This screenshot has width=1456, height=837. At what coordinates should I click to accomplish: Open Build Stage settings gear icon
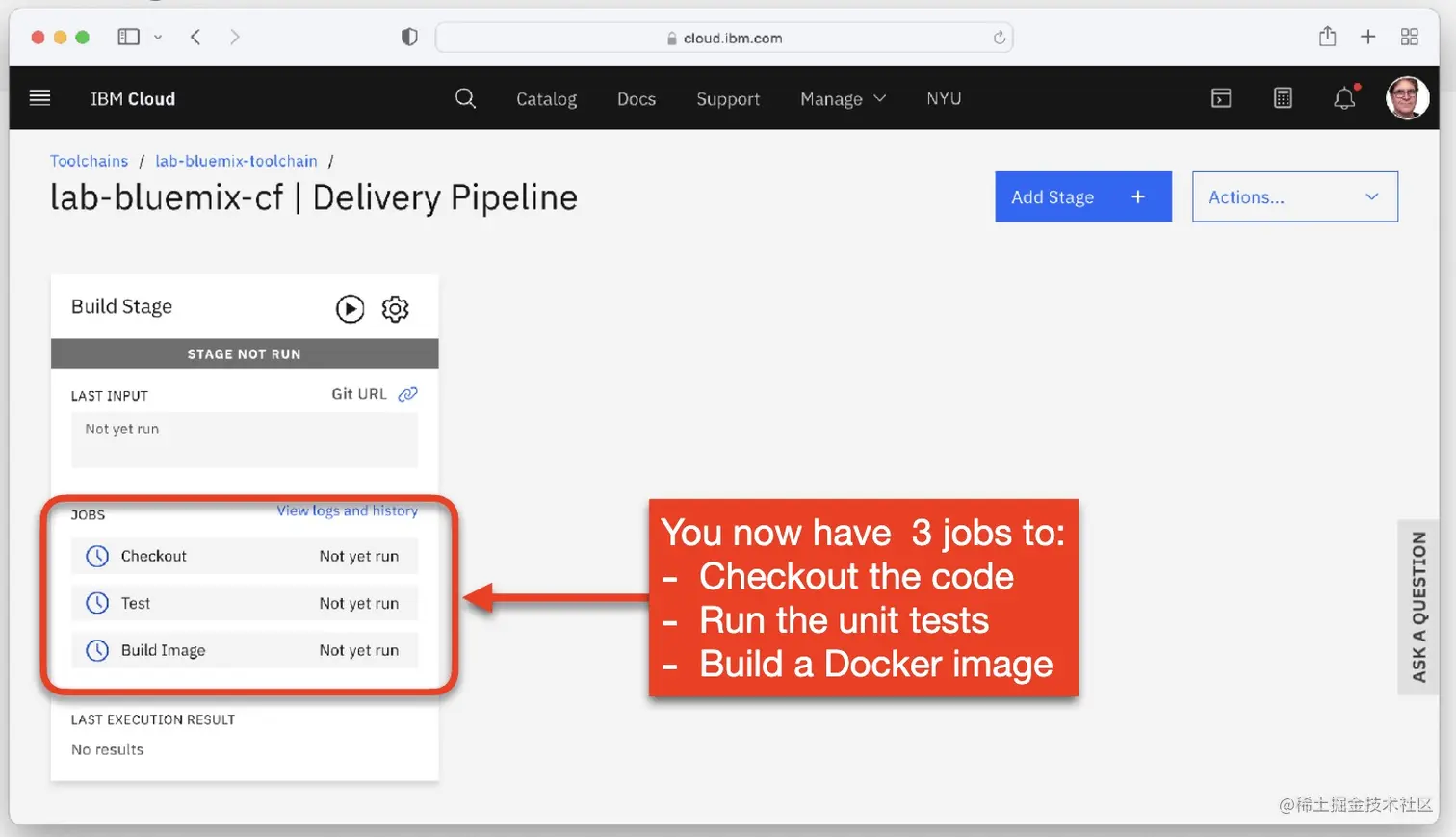(395, 308)
